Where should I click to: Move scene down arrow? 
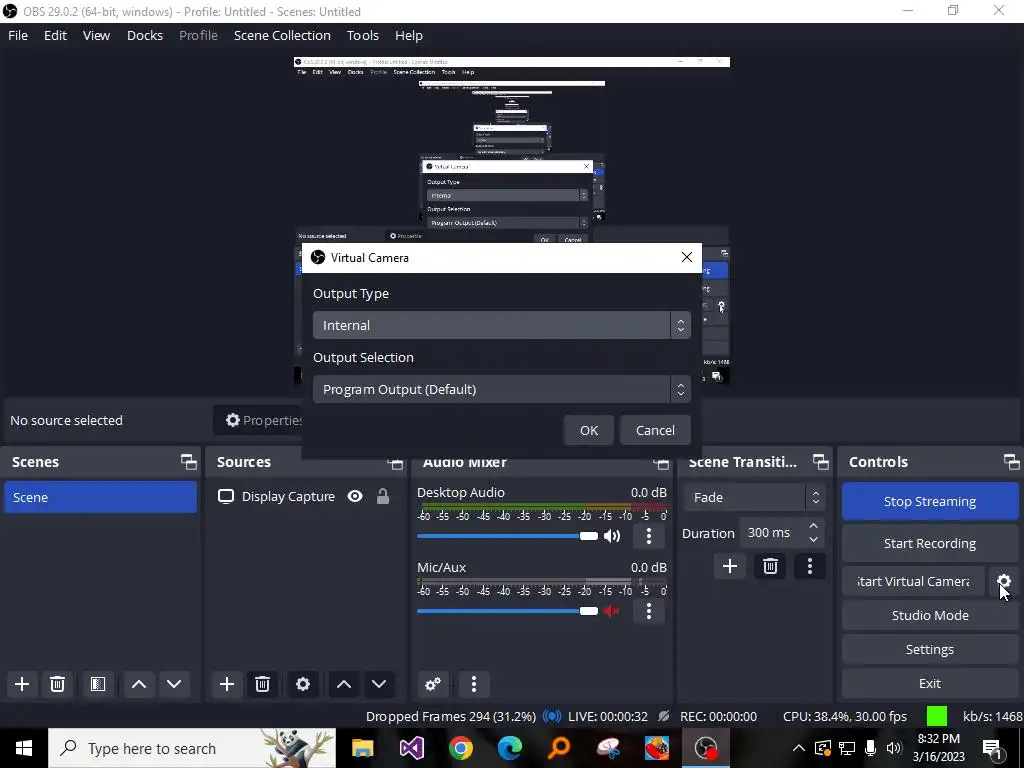pyautogui.click(x=174, y=684)
